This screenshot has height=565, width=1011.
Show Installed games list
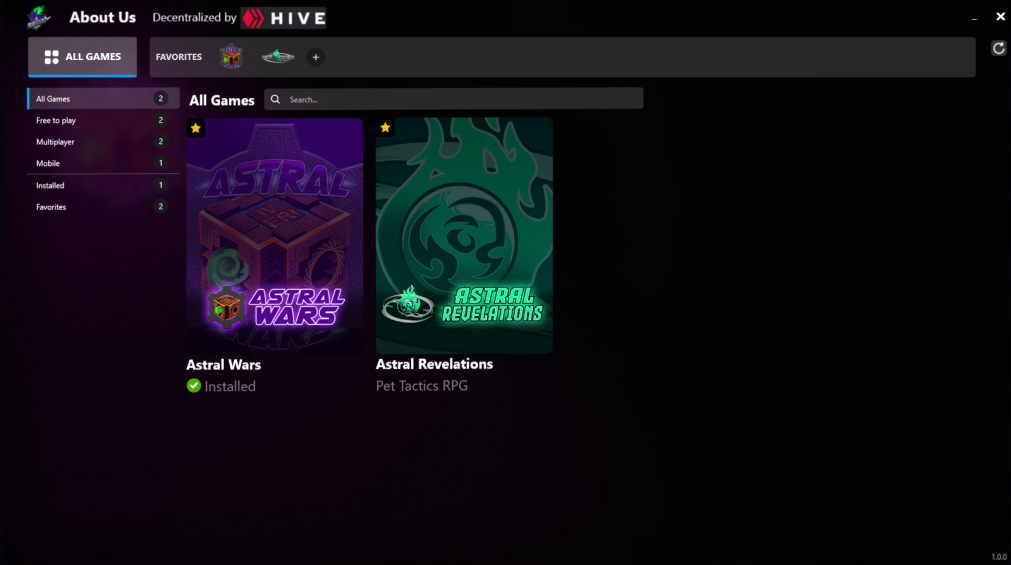point(103,185)
